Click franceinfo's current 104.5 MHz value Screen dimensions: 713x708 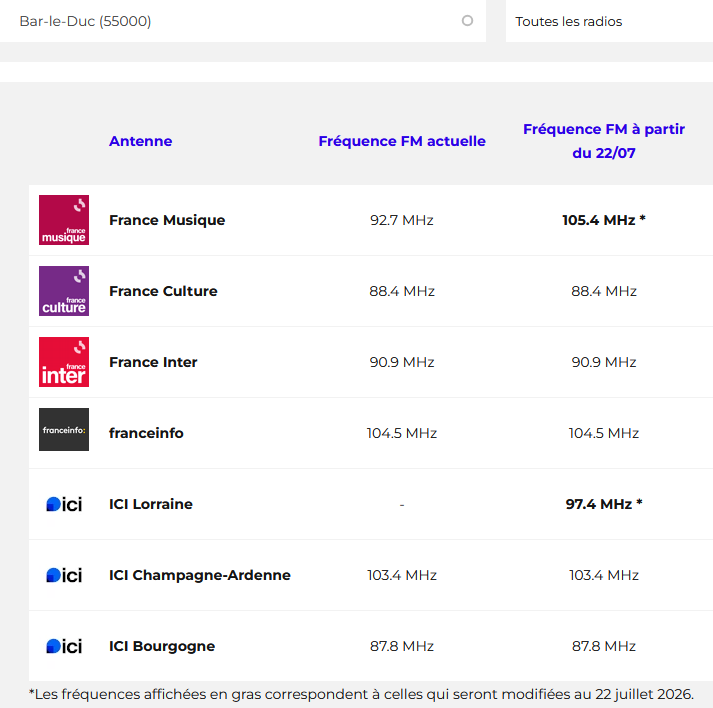click(x=402, y=433)
